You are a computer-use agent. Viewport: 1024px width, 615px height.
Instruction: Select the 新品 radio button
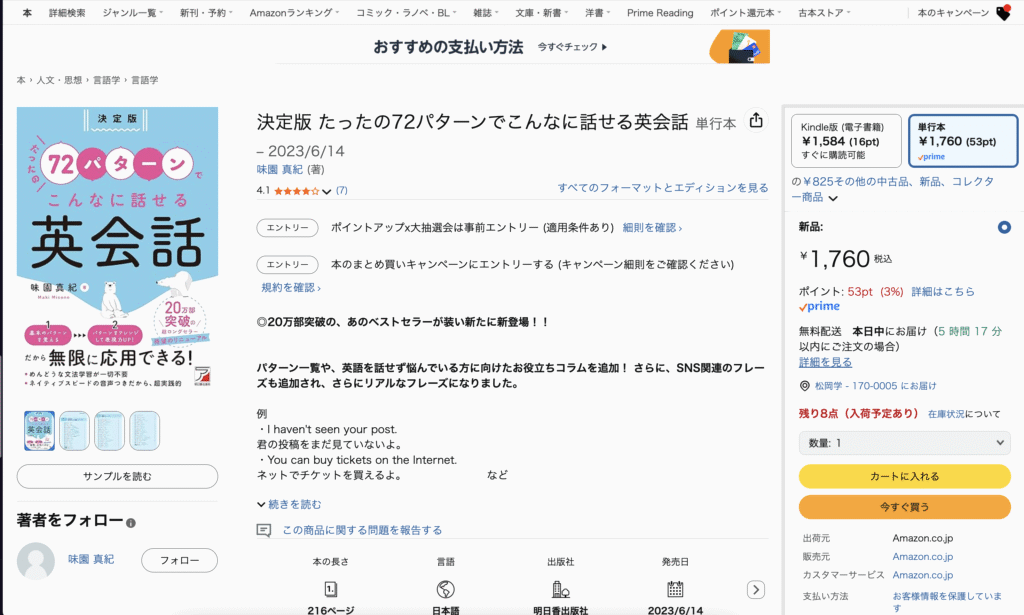[x=1004, y=227]
